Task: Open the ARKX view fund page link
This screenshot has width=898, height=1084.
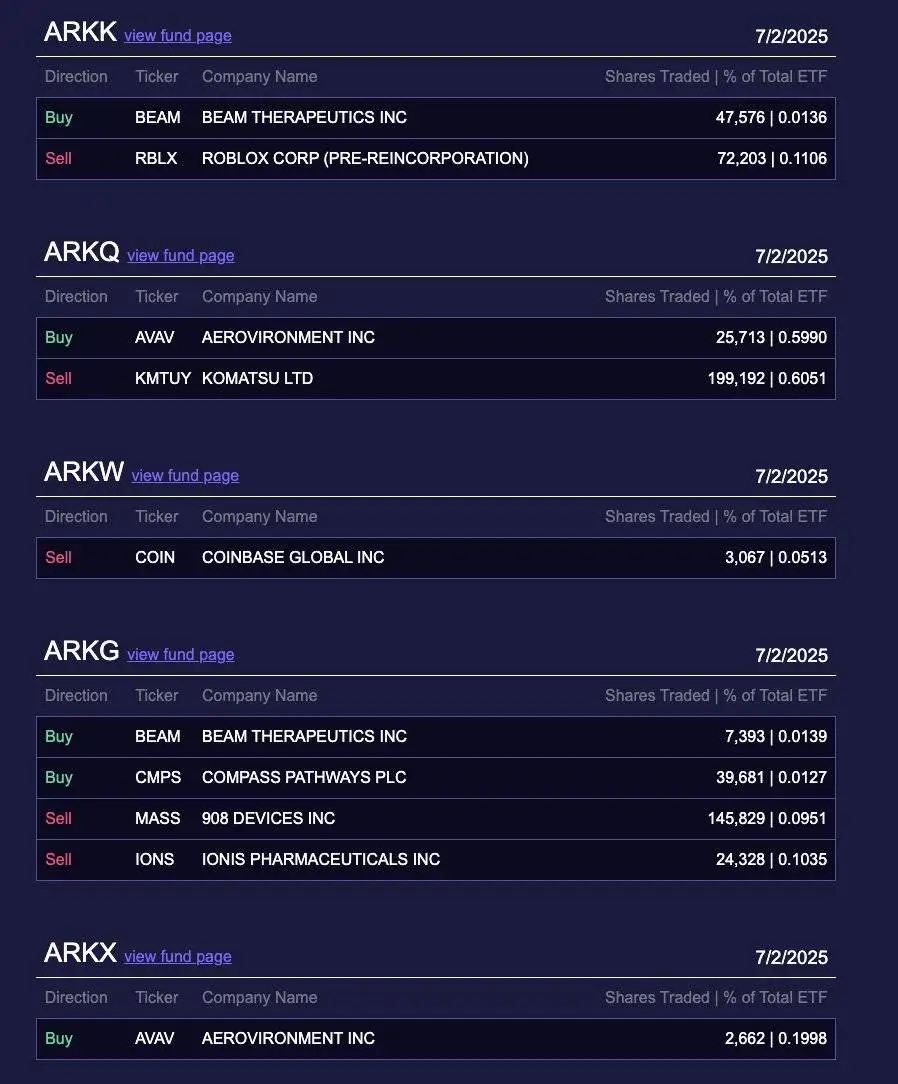Action: [x=177, y=957]
